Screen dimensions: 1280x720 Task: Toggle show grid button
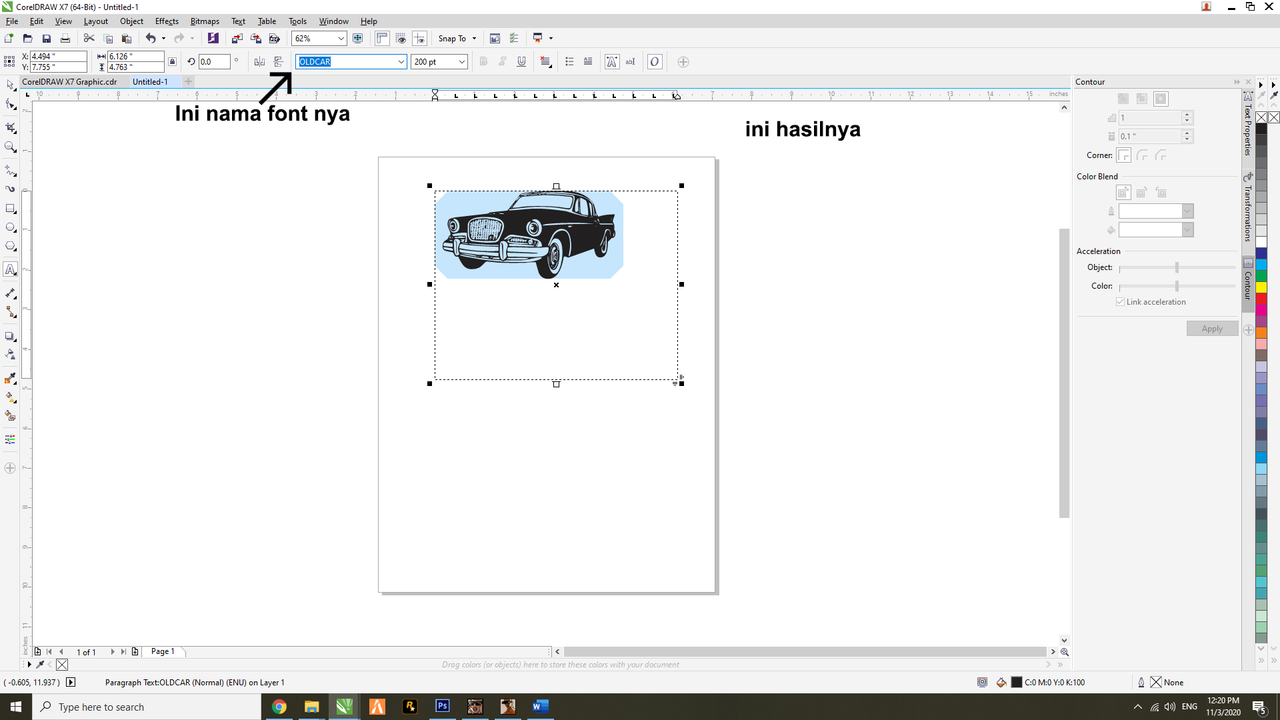401,38
